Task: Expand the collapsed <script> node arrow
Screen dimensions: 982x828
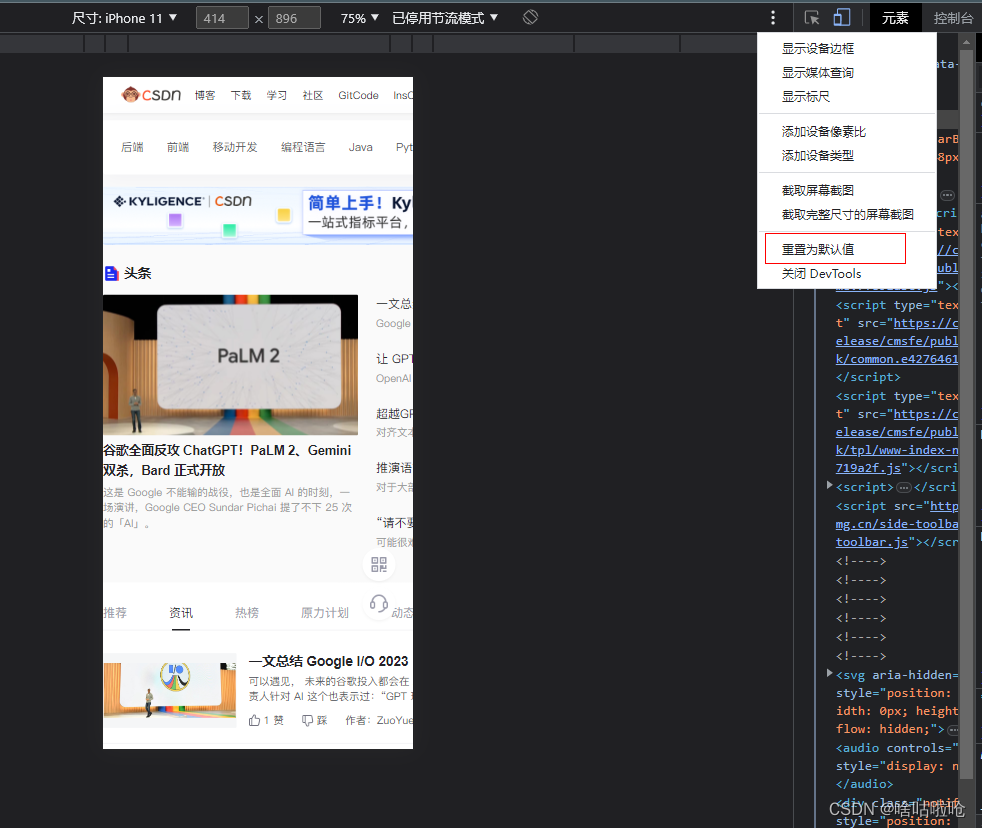Action: pyautogui.click(x=829, y=485)
